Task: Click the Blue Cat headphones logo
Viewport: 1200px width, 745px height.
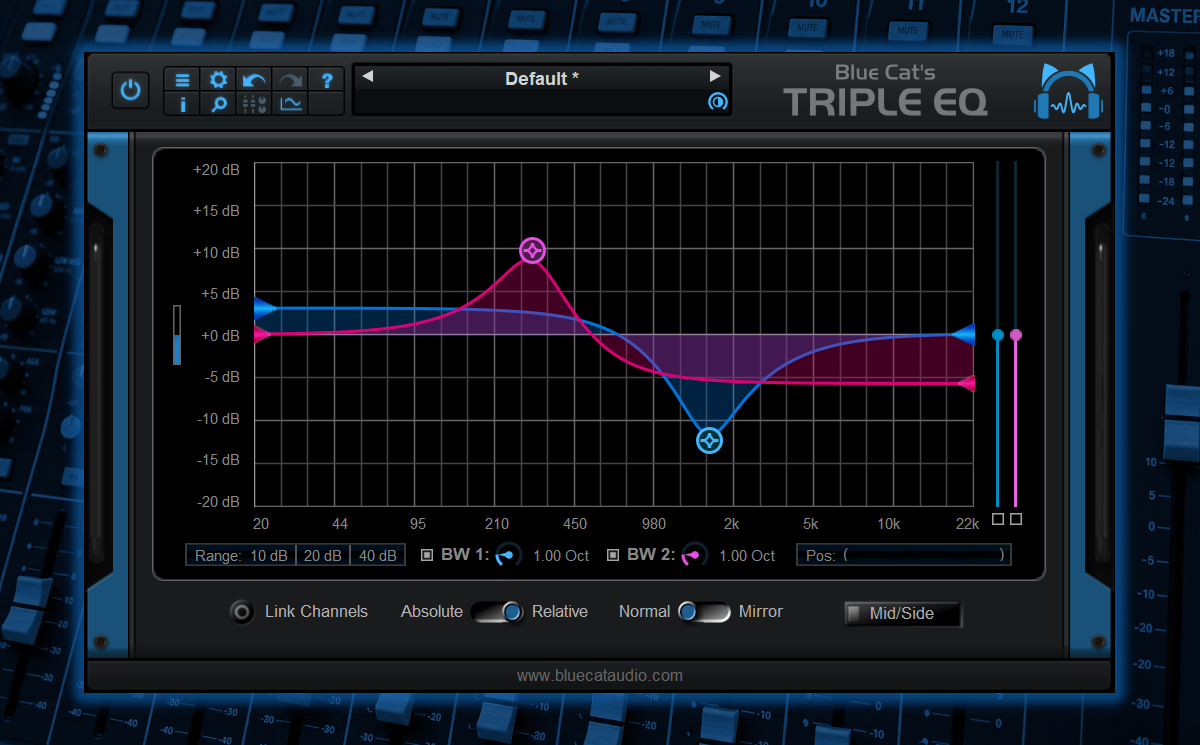Action: pos(1070,94)
